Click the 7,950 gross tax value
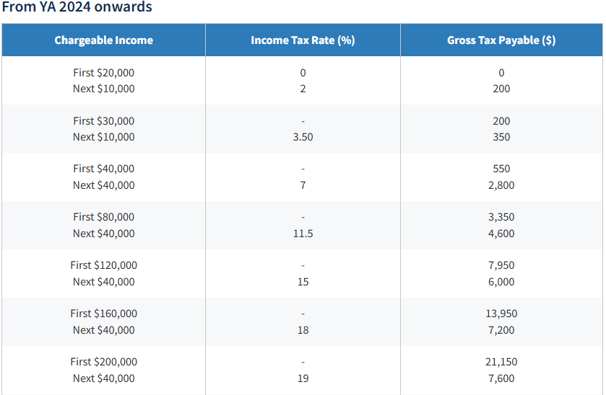The width and height of the screenshot is (606, 395). (x=501, y=265)
